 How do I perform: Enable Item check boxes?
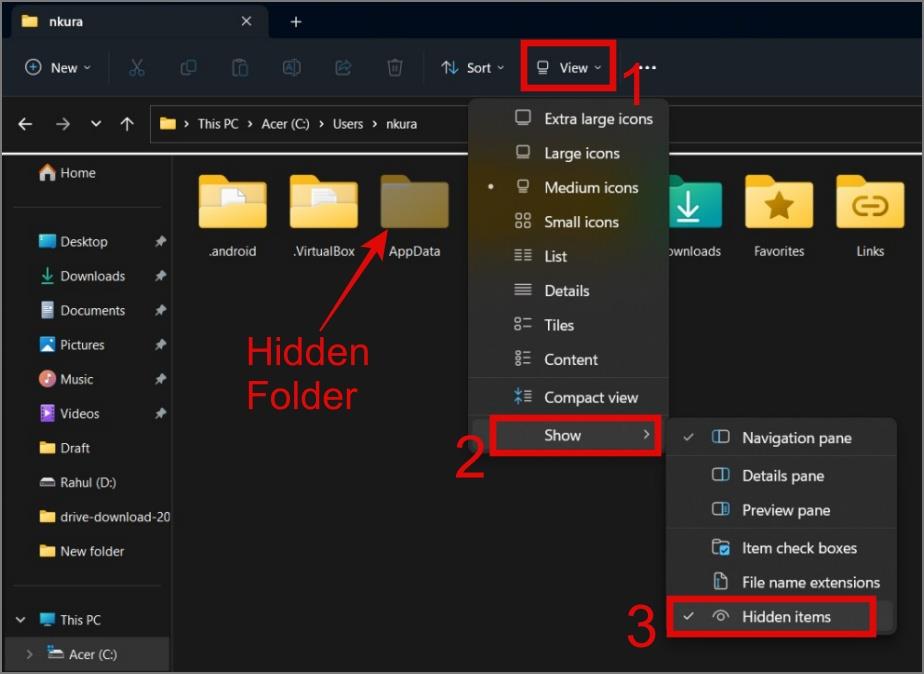pos(781,548)
